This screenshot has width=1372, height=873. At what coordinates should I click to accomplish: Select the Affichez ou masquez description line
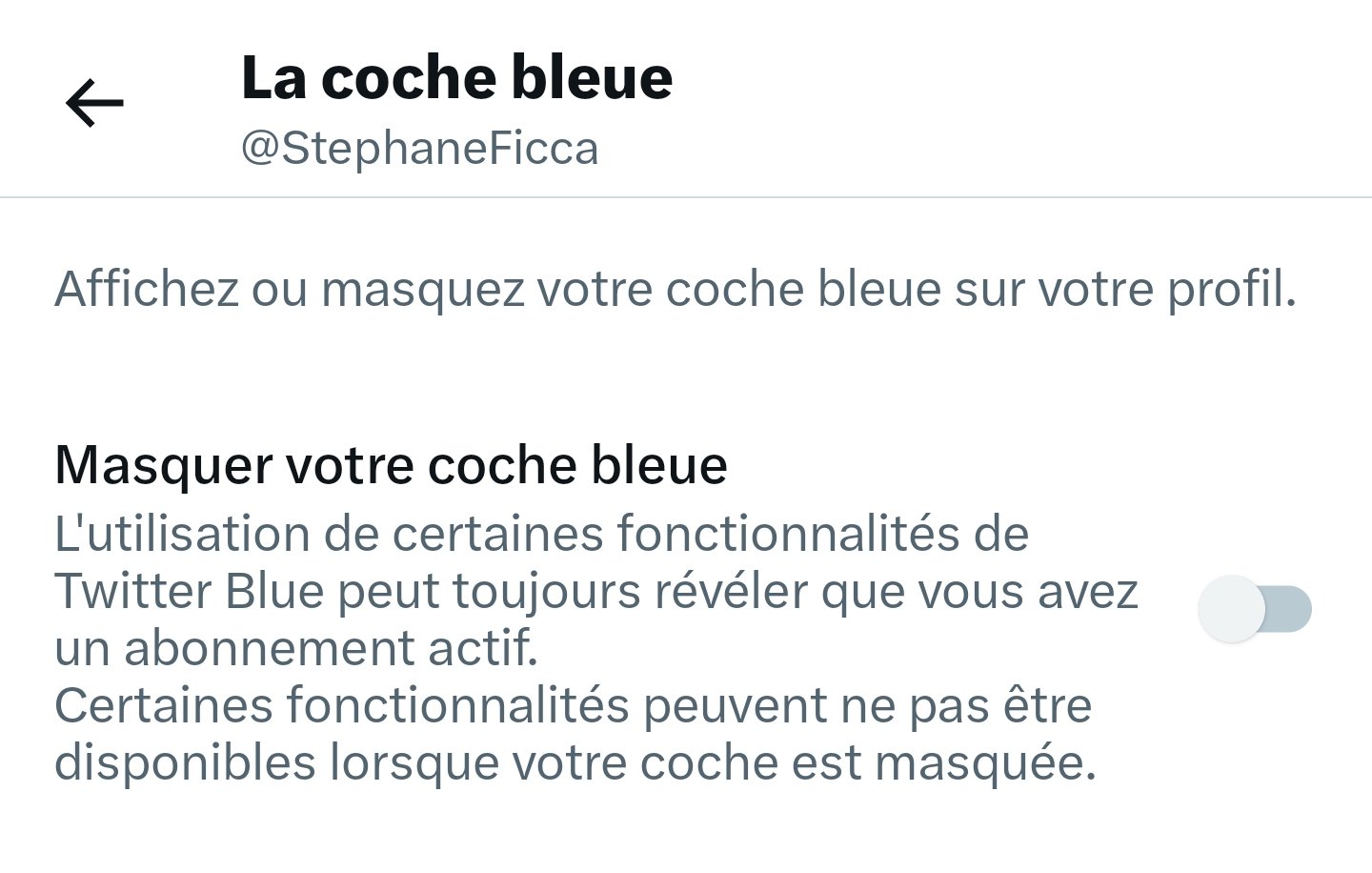tap(676, 289)
